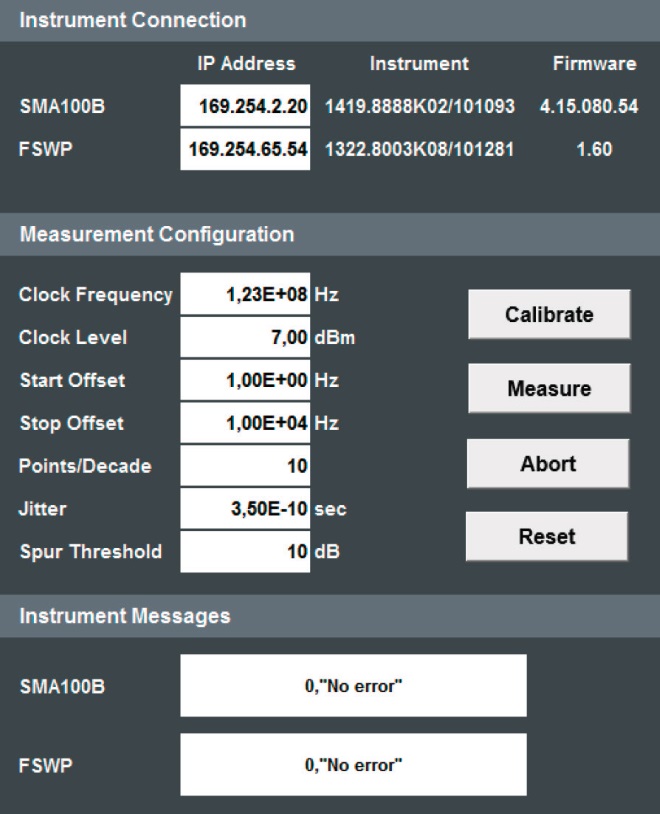Select FSWP instrument ID 1322.8003K08/101281
This screenshot has width=660, height=814.
(x=420, y=150)
